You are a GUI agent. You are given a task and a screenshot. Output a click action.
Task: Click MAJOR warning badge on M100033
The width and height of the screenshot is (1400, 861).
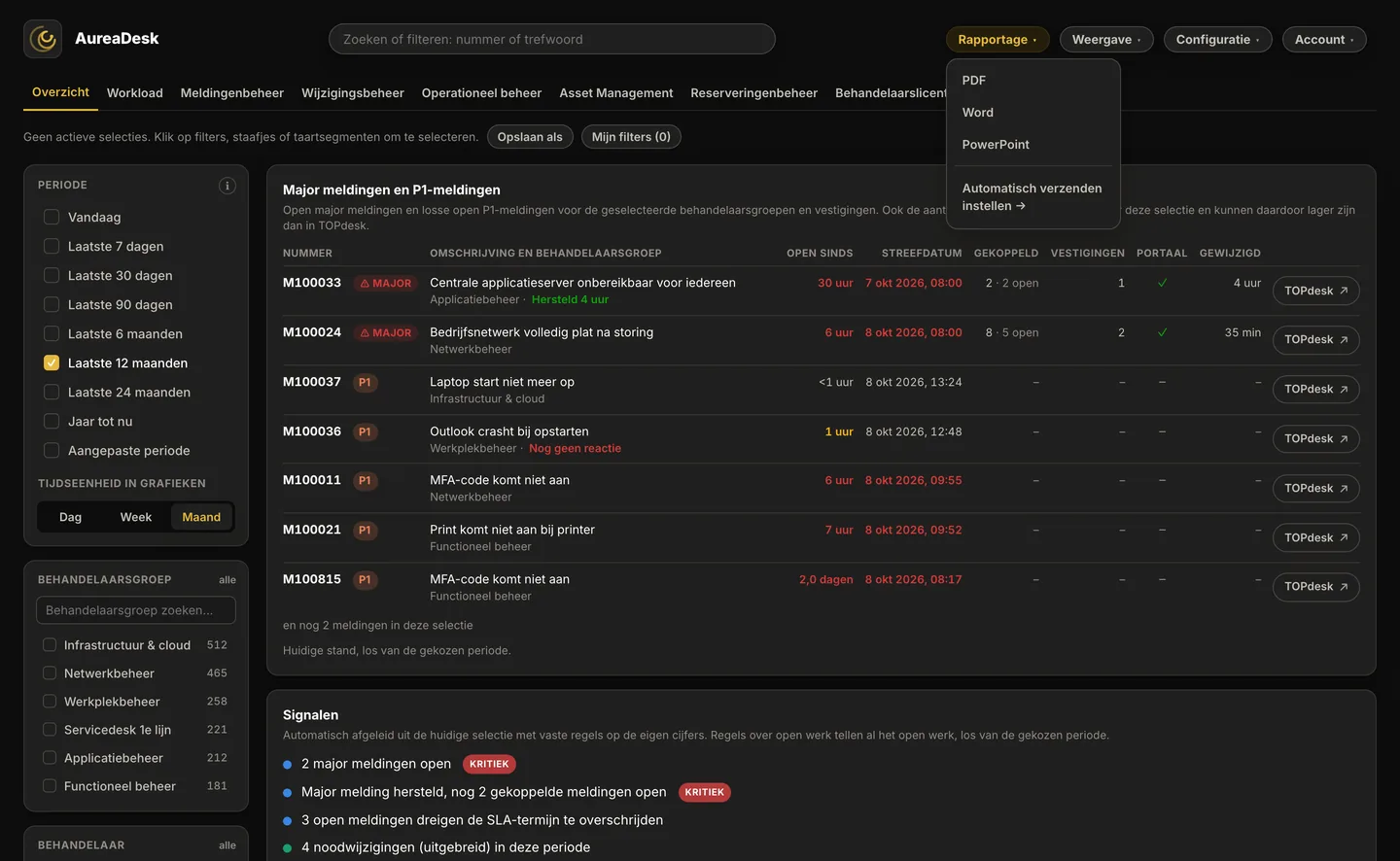point(385,284)
